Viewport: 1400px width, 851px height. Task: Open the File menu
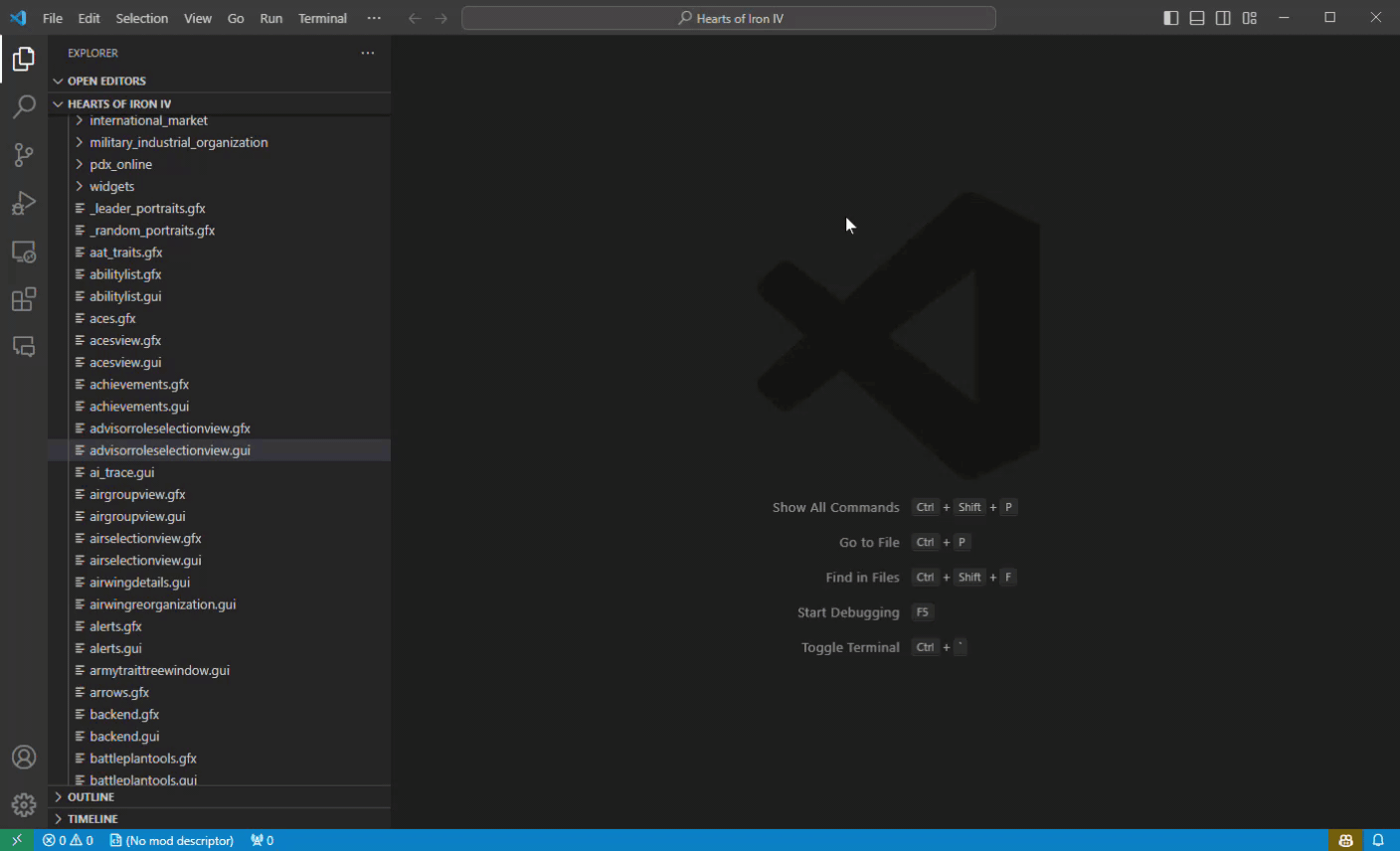[53, 18]
